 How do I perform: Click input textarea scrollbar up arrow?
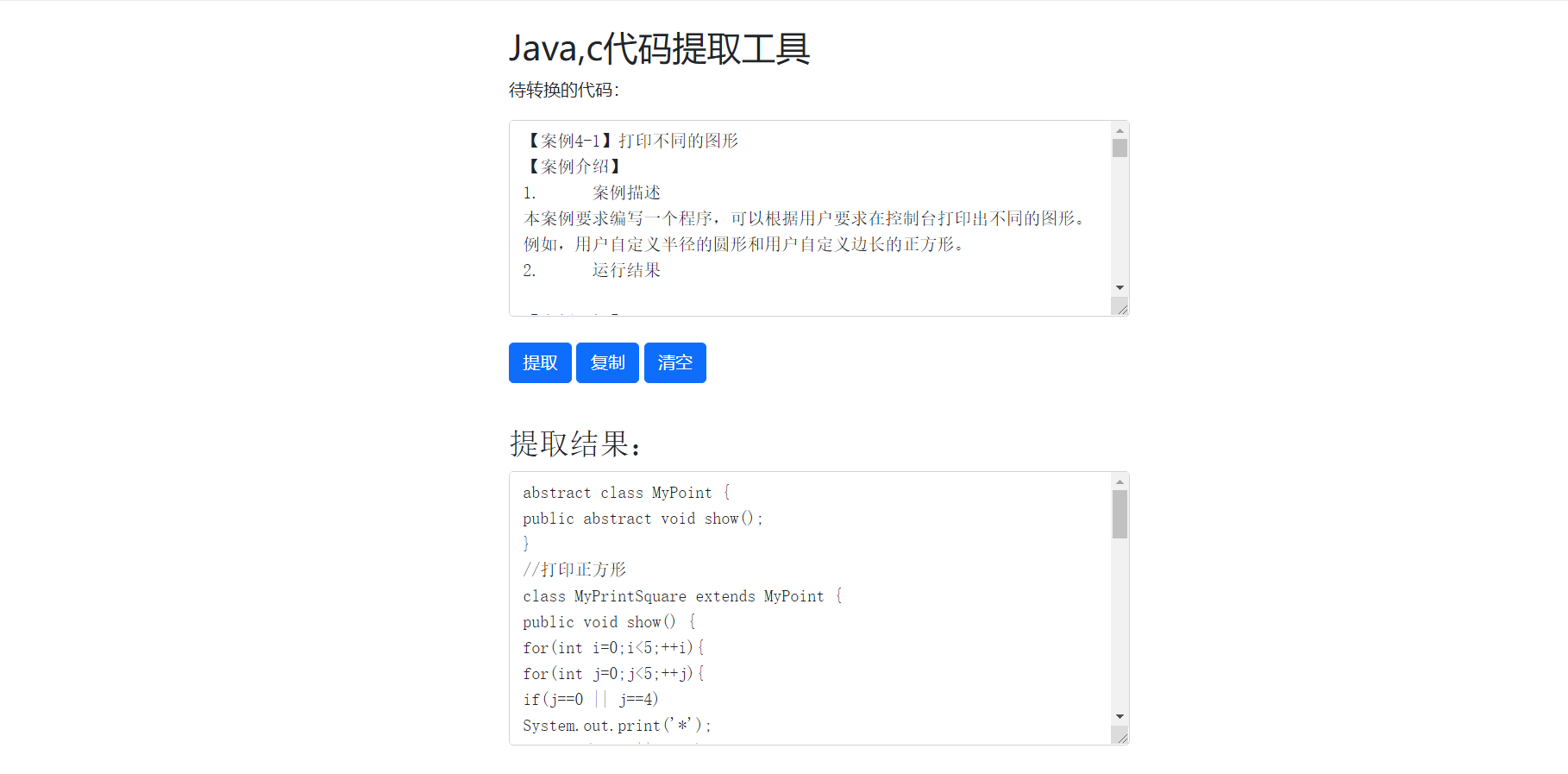(1120, 130)
